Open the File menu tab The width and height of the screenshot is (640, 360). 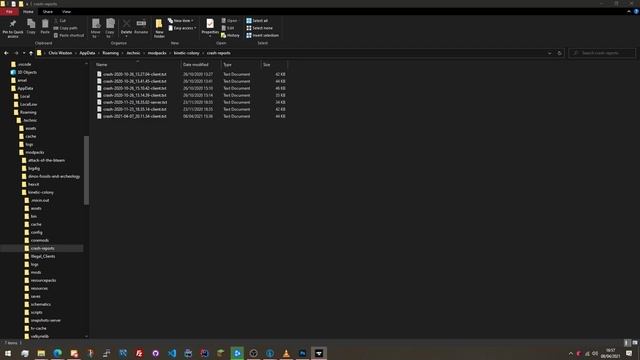9,12
